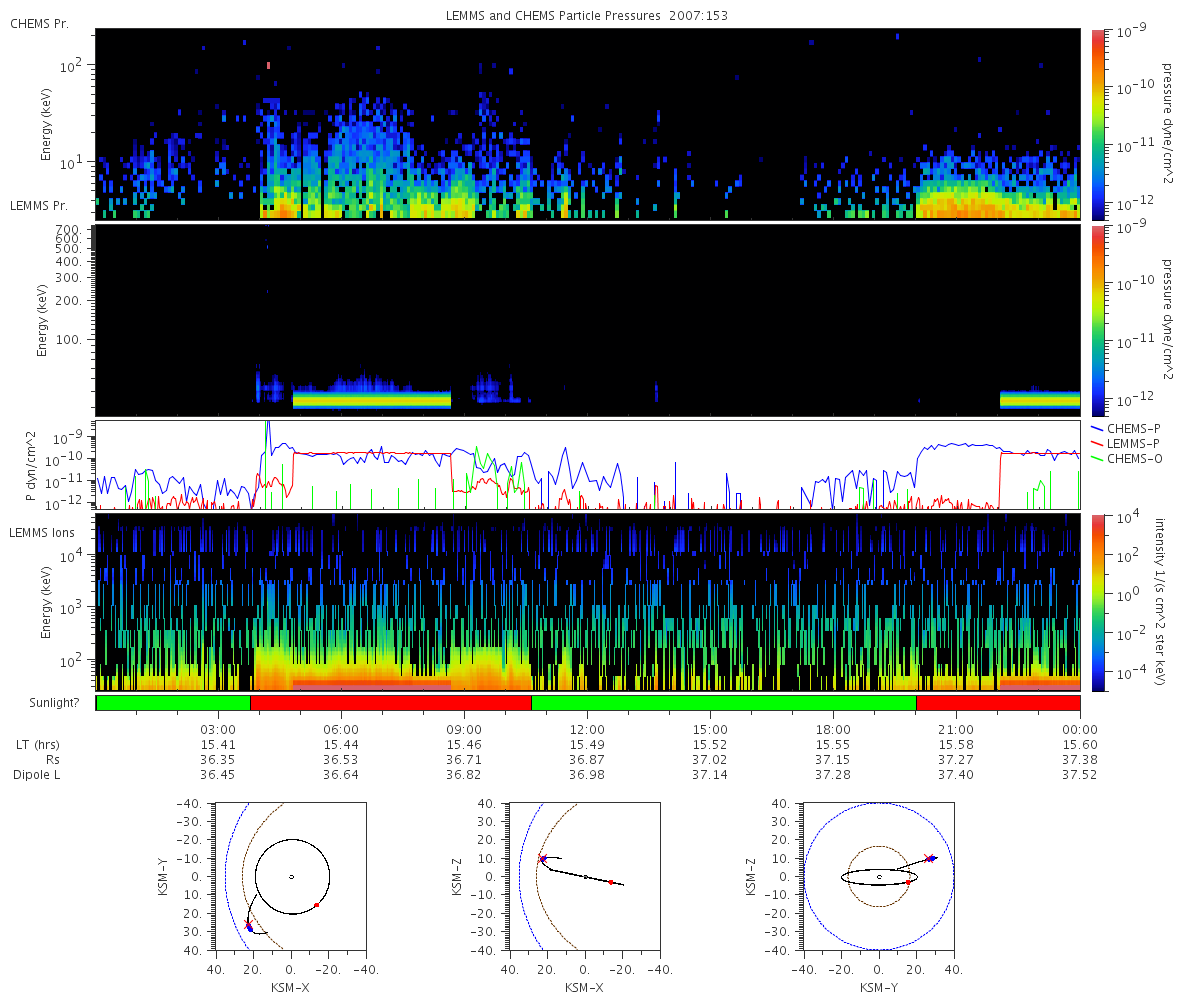The height and width of the screenshot is (1000, 1200).
Task: Click the first red Sunlight bar segment
Action: [391, 703]
